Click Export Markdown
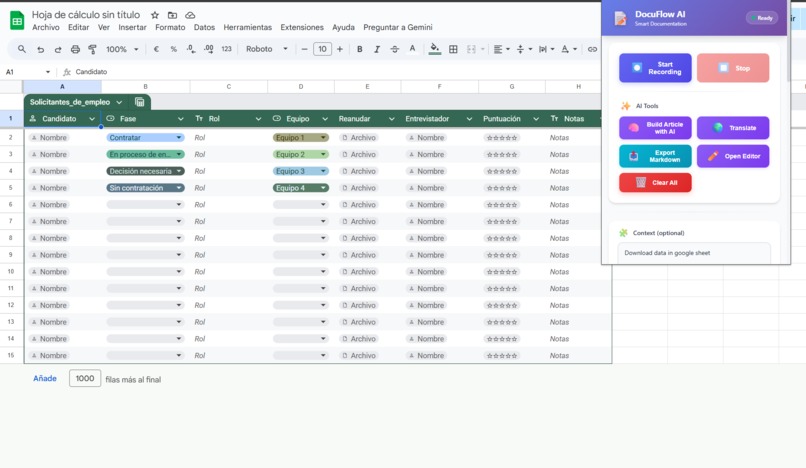Viewport: 806px width, 468px height. pos(655,156)
